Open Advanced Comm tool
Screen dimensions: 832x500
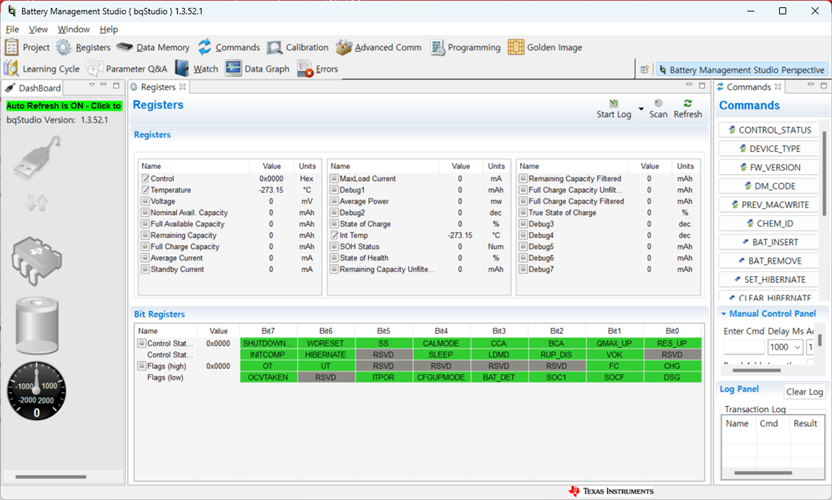(379, 47)
